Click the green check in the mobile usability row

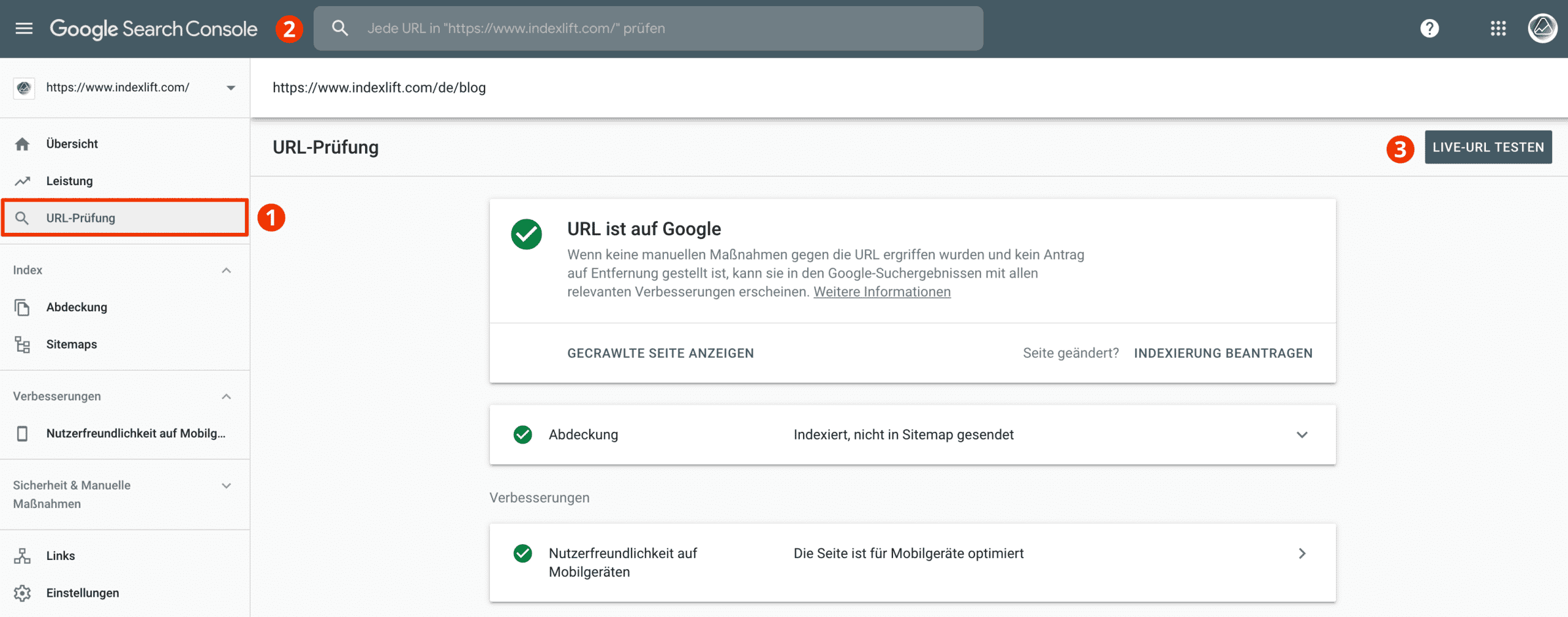pyautogui.click(x=522, y=553)
